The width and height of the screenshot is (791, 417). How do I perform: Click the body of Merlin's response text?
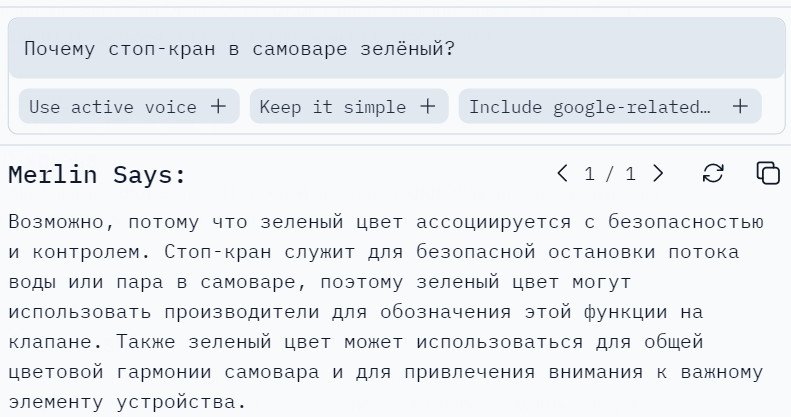(386, 311)
